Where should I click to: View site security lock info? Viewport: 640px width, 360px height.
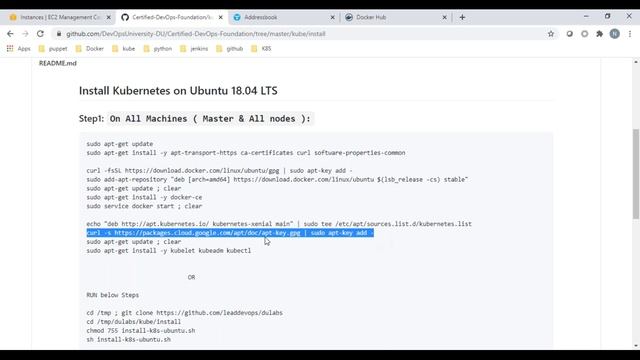[59, 34]
